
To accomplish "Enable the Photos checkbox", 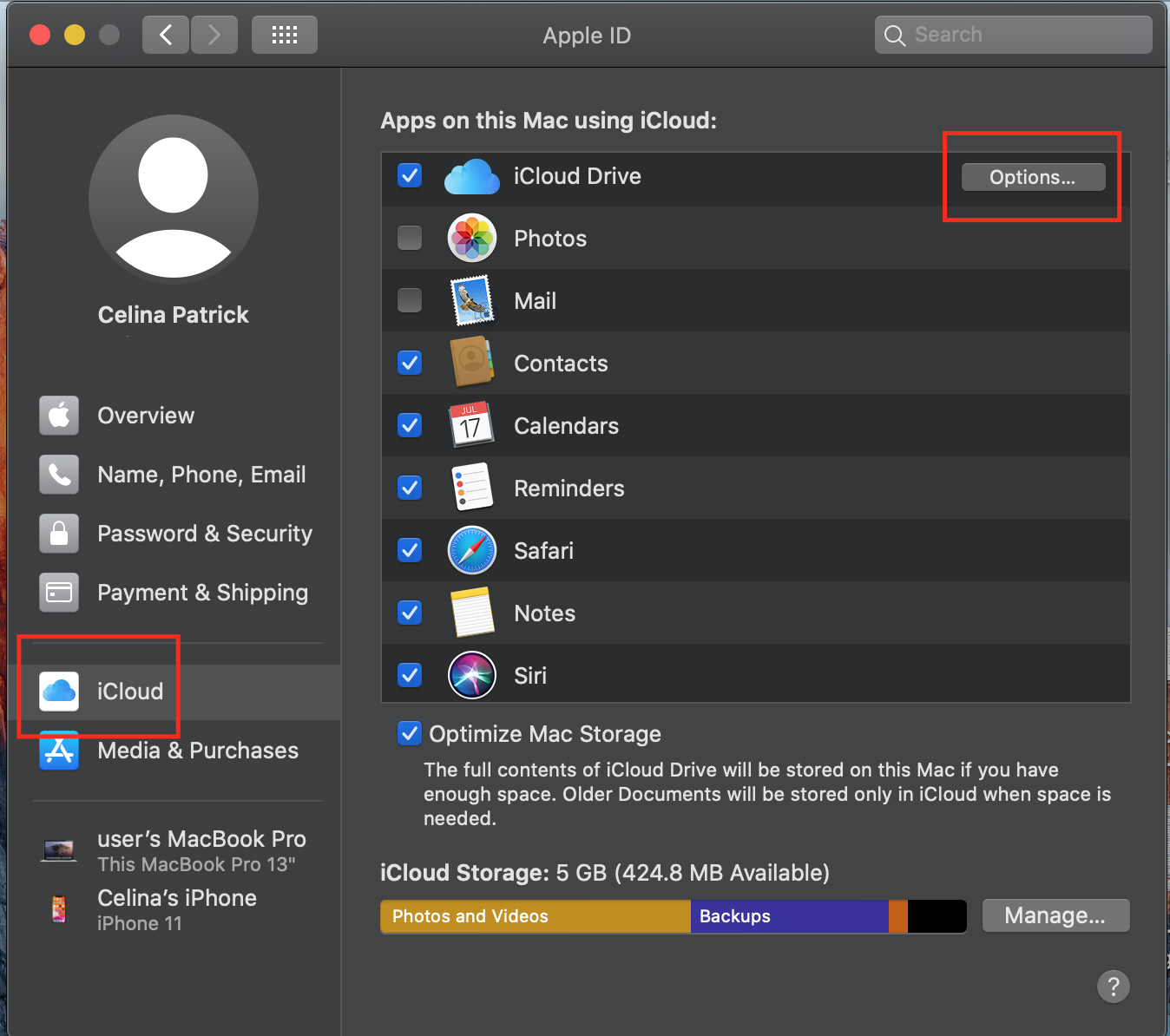I will (x=410, y=238).
